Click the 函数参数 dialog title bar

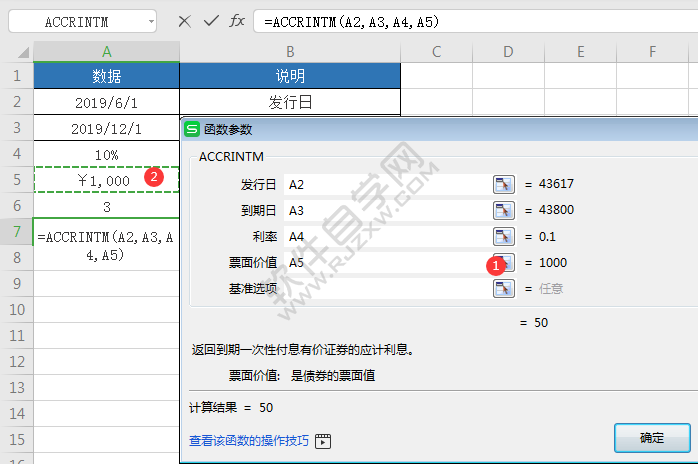point(441,130)
